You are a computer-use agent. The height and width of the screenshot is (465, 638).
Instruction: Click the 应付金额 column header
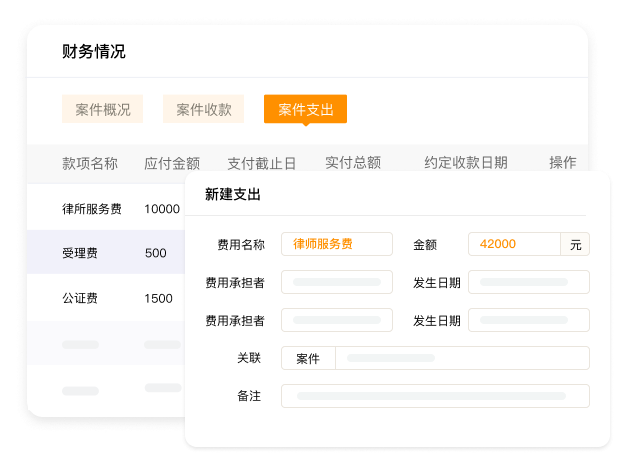pos(172,163)
